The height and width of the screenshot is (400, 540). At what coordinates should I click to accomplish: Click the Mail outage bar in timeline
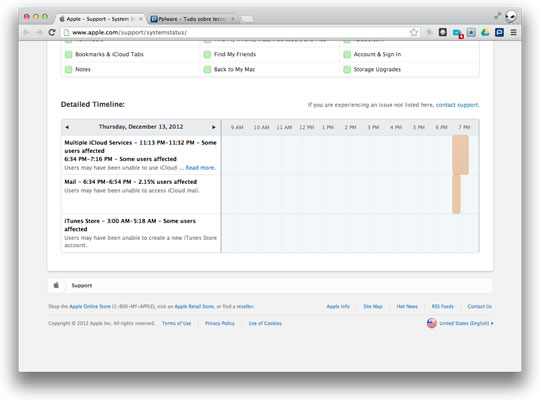(456, 194)
